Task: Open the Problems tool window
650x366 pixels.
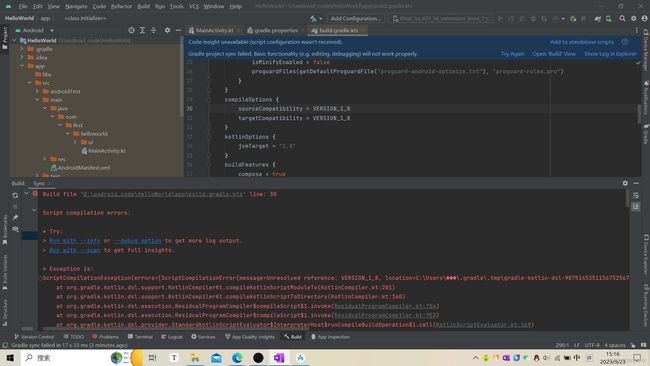Action: pyautogui.click(x=105, y=337)
